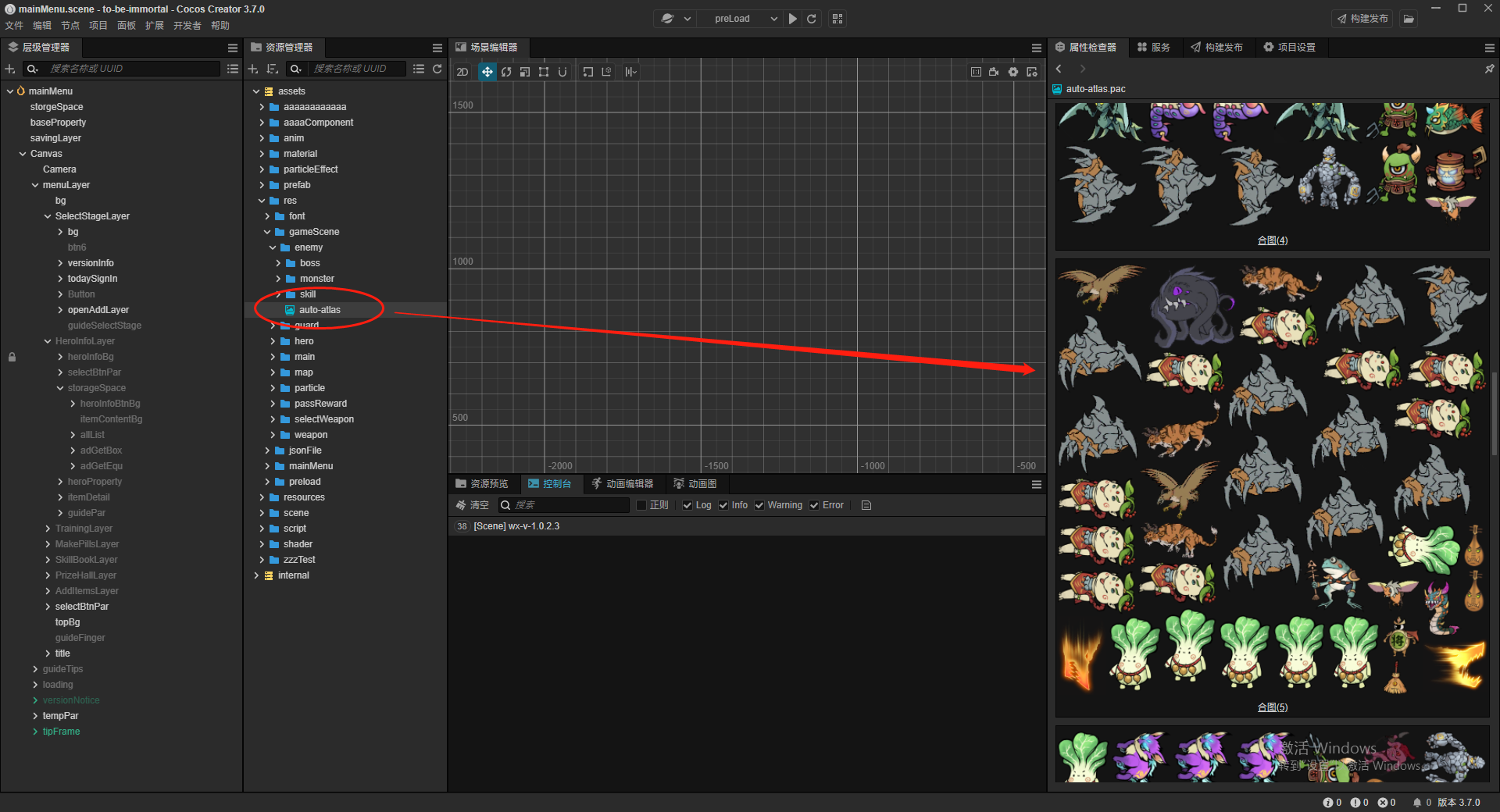Refresh the preview with the reload icon

coord(812,19)
